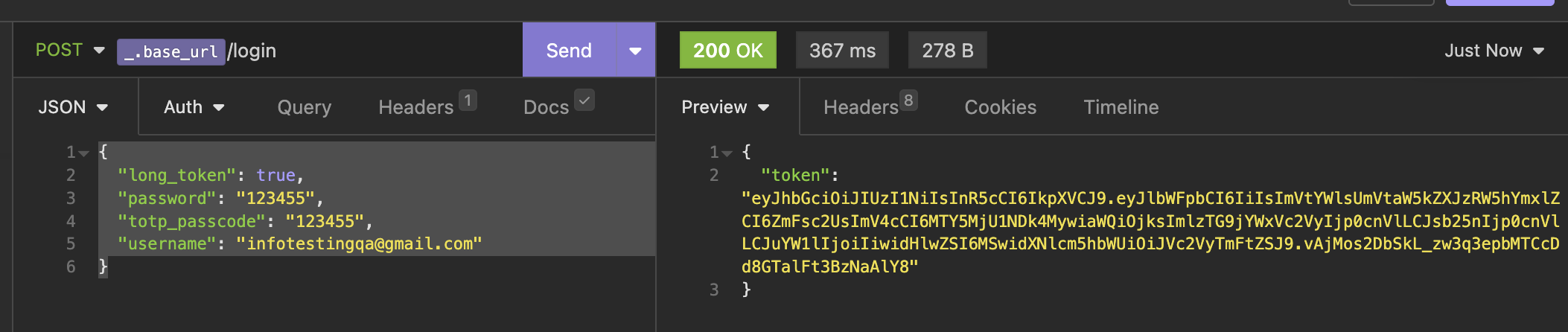The width and height of the screenshot is (1568, 332).
Task: Click the Send request button
Action: (570, 51)
